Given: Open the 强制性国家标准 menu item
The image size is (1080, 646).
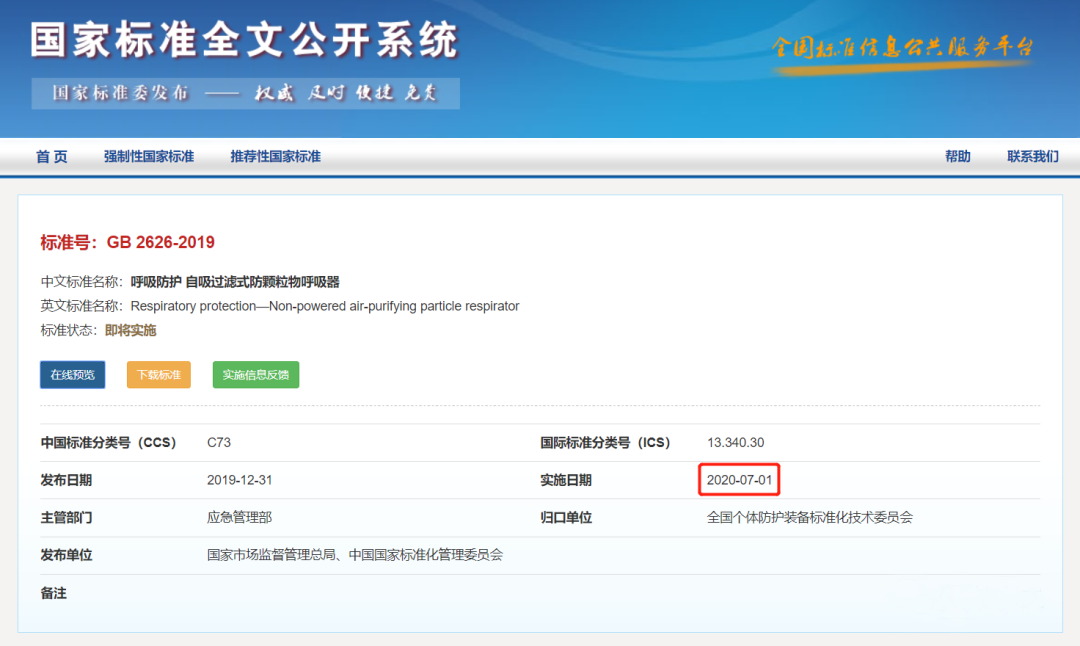Looking at the screenshot, I should (x=149, y=156).
